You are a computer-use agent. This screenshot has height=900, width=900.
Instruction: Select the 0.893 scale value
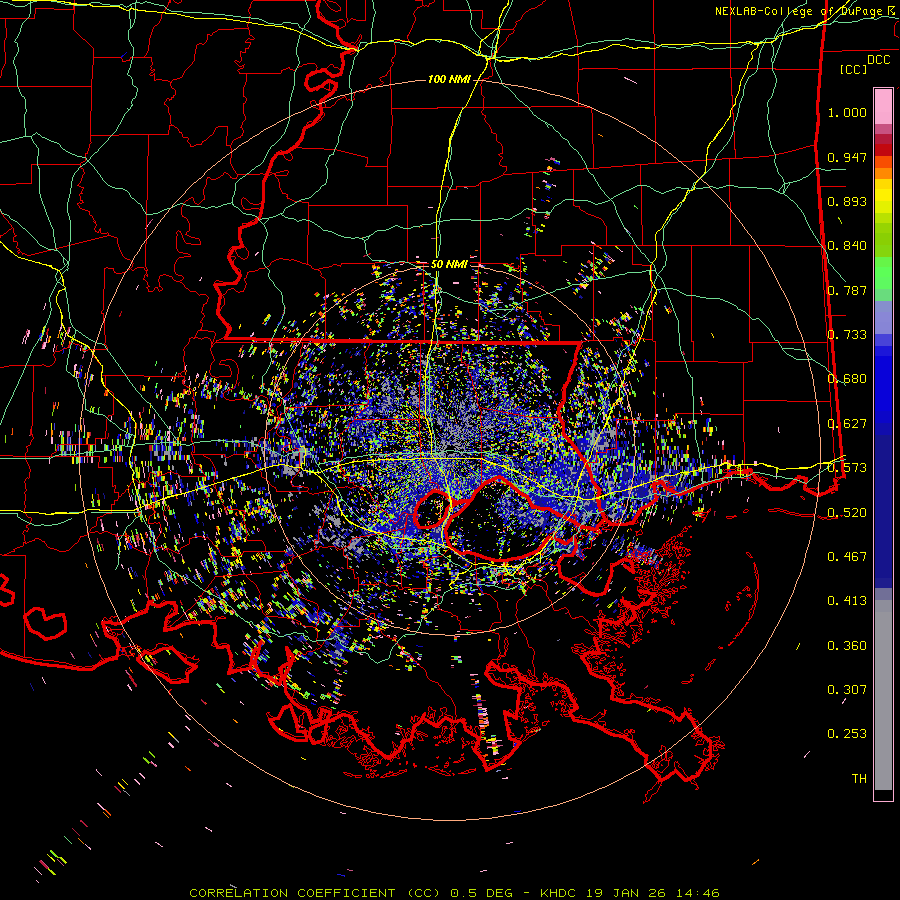847,201
